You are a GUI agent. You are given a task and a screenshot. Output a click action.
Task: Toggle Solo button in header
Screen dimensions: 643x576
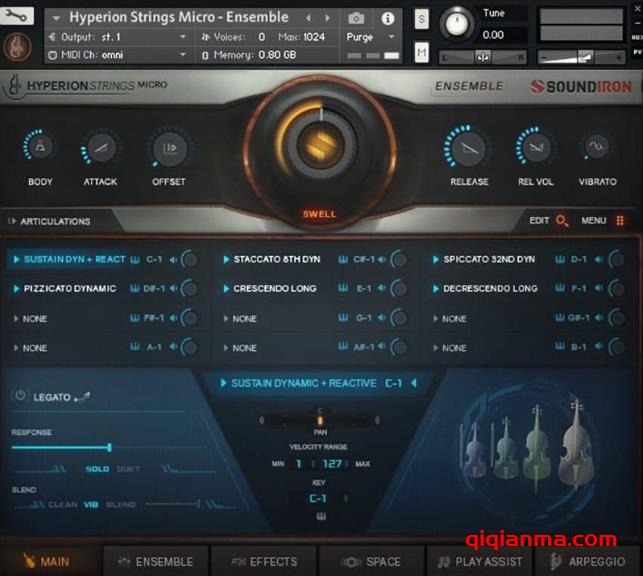tap(421, 19)
